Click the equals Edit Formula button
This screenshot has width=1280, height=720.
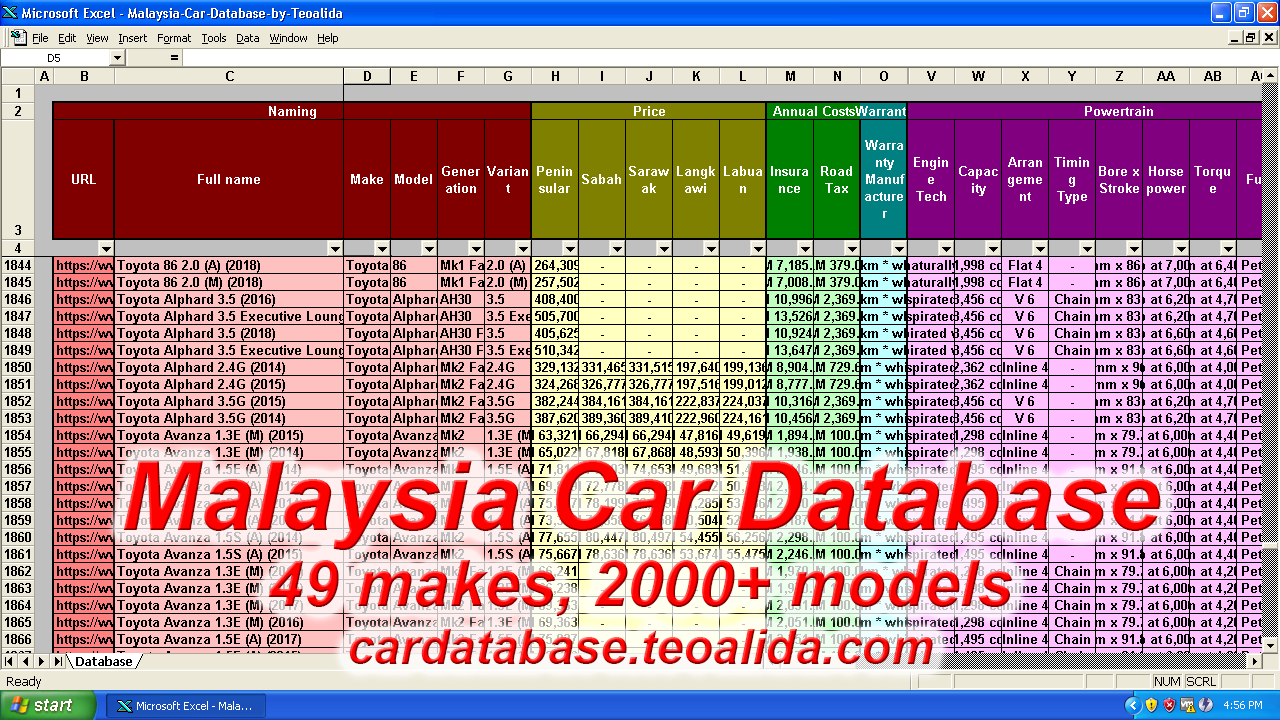pos(174,58)
